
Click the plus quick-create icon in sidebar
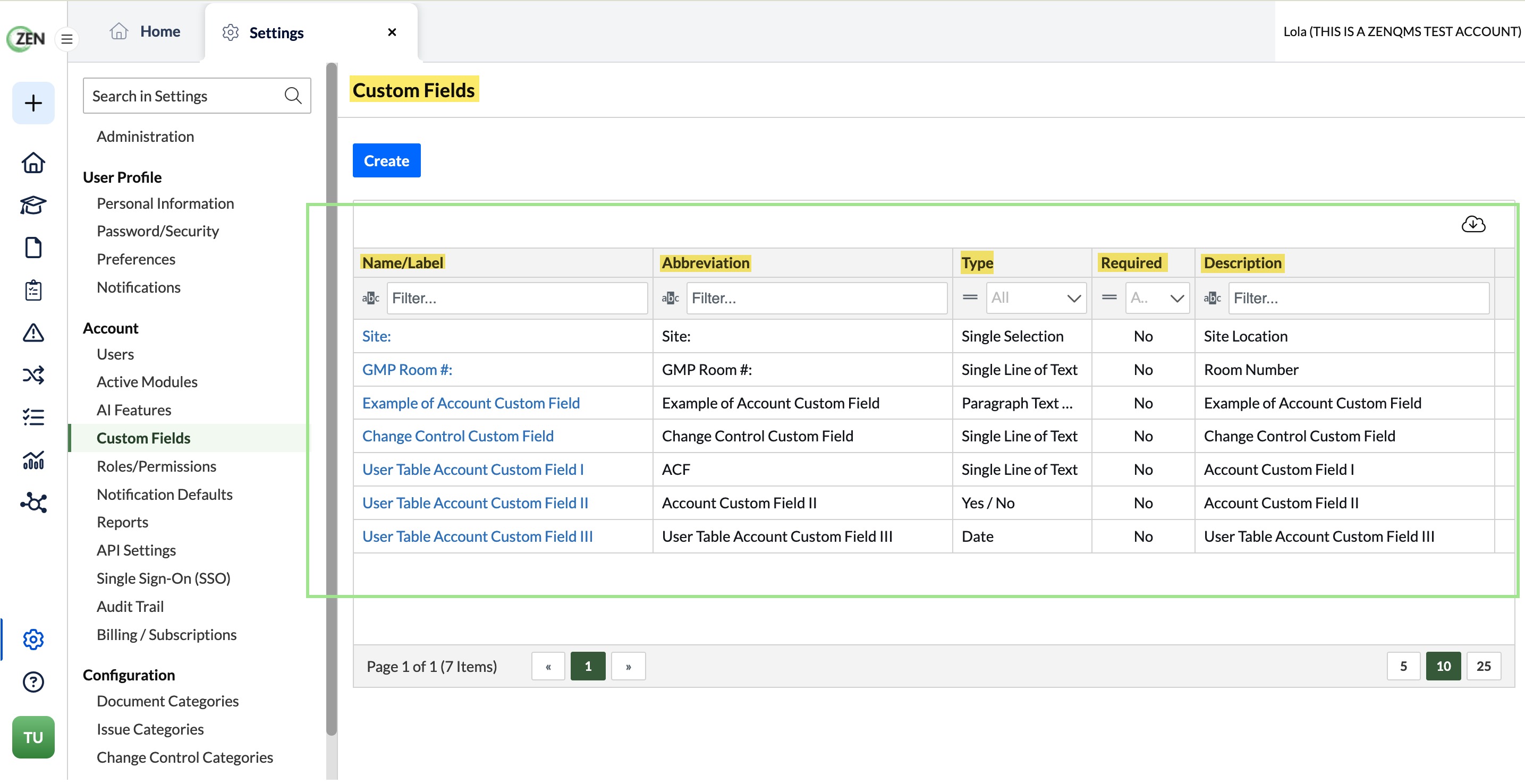tap(33, 103)
